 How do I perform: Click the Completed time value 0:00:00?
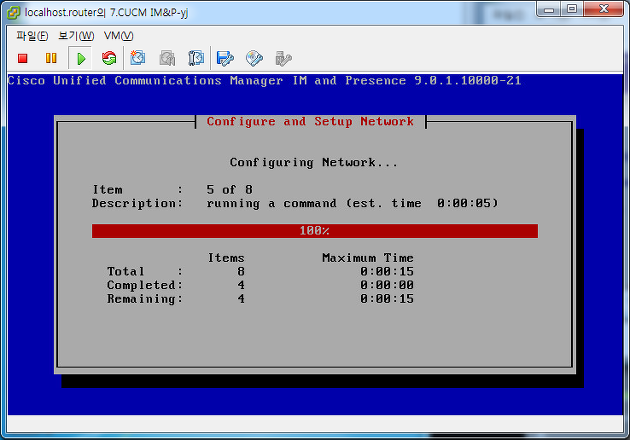click(x=387, y=285)
